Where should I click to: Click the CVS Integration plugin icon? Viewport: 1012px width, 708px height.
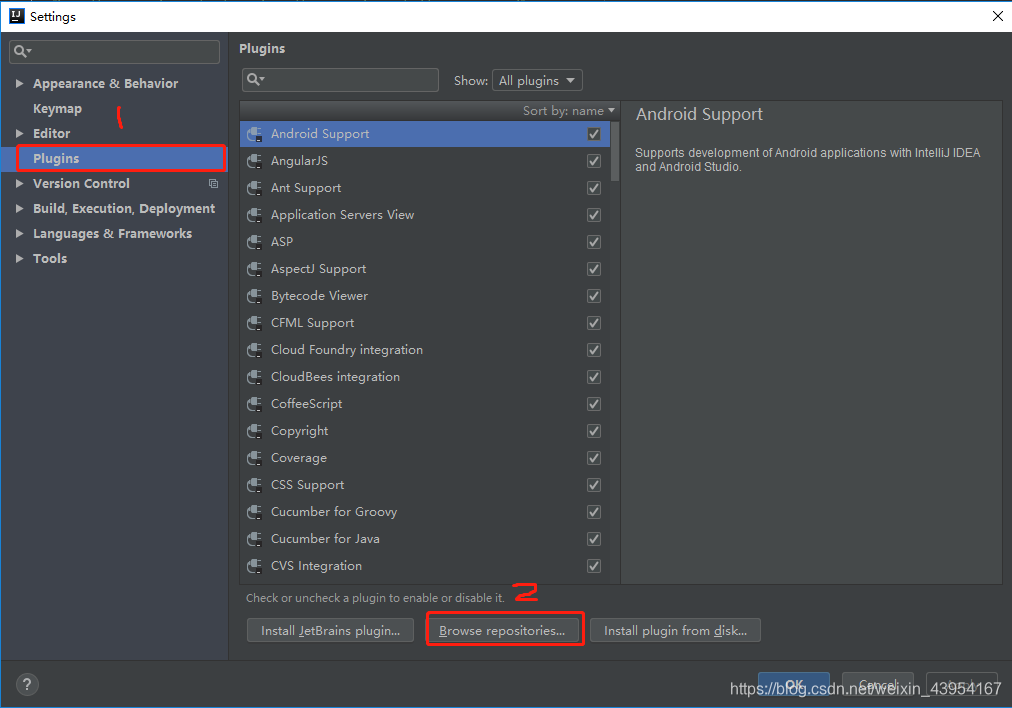tap(255, 566)
